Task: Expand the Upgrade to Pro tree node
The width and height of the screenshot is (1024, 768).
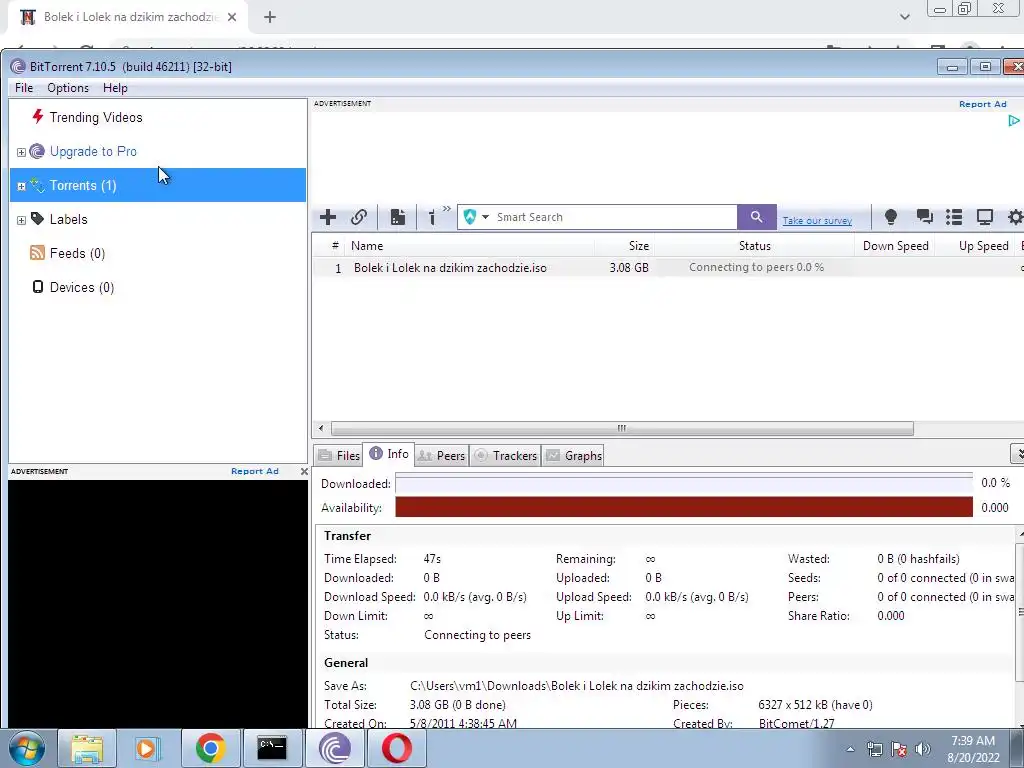Action: (21, 152)
